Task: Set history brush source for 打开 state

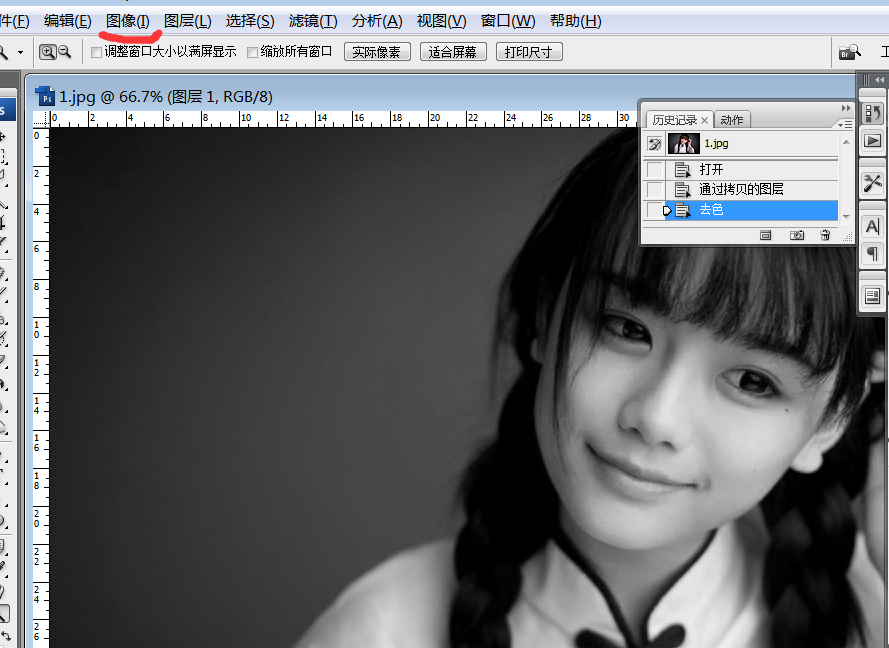Action: click(x=655, y=170)
